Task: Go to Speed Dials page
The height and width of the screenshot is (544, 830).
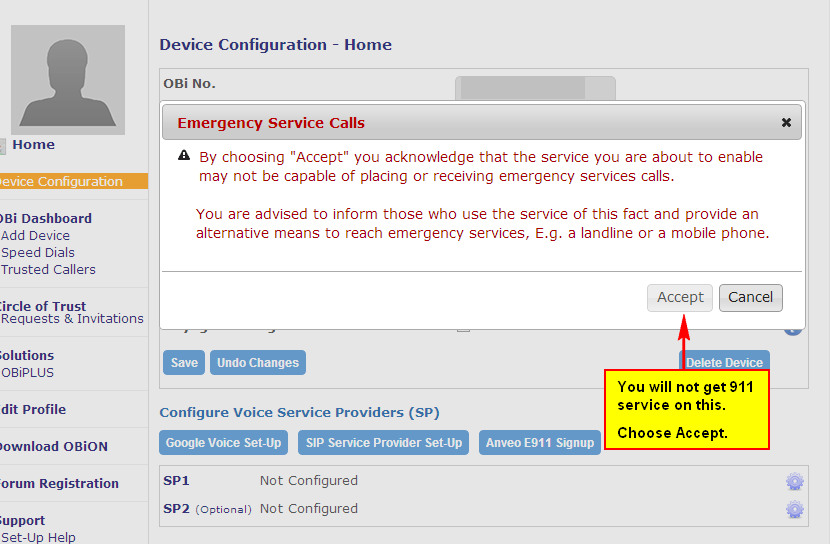Action: point(38,252)
